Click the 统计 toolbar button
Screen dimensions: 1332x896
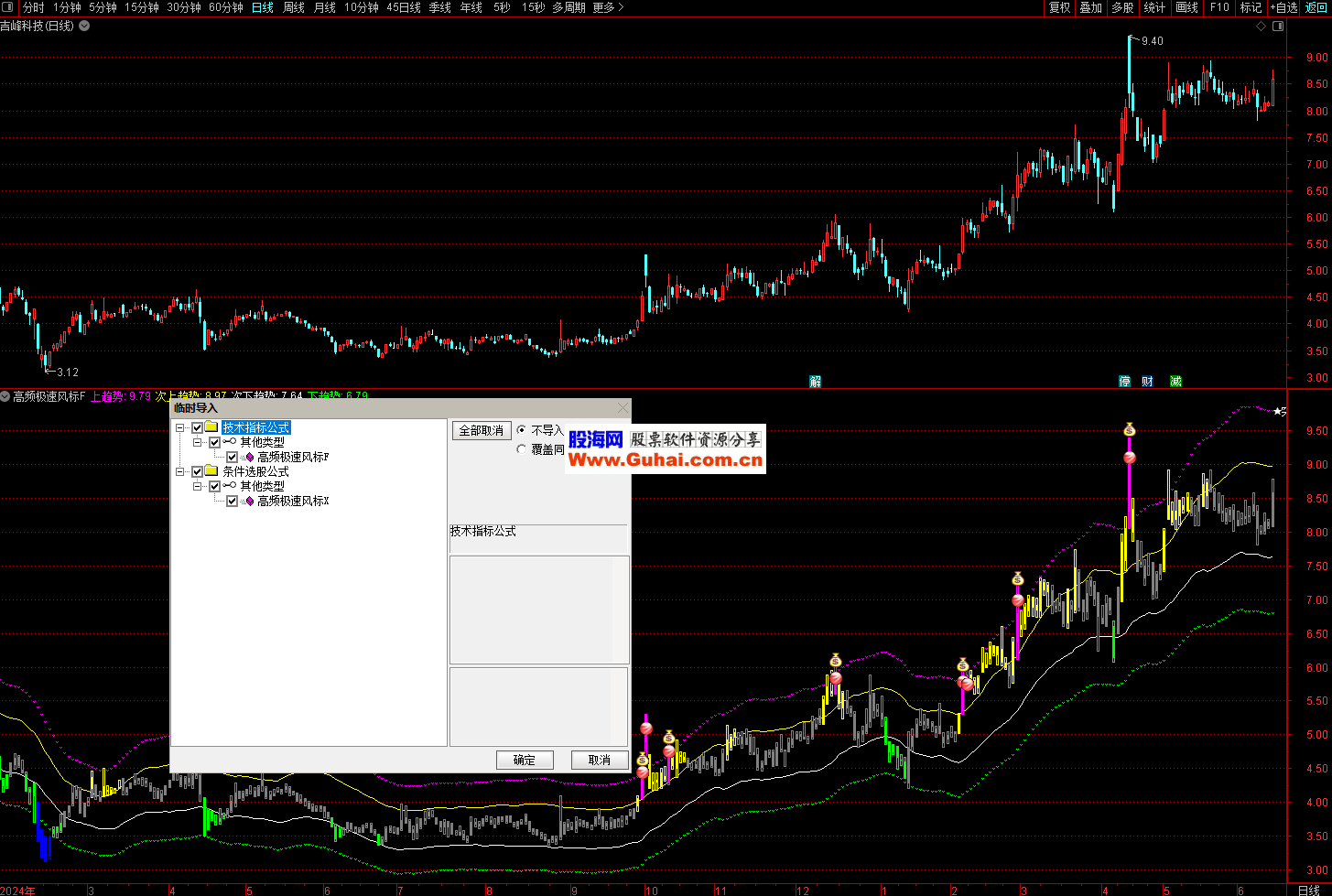coord(1155,7)
